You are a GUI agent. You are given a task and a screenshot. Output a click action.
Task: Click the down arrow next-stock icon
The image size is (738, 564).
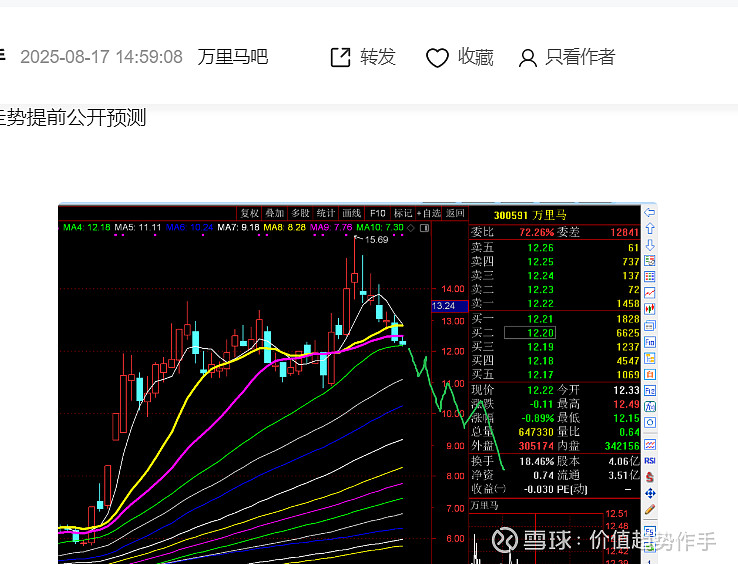[650, 245]
